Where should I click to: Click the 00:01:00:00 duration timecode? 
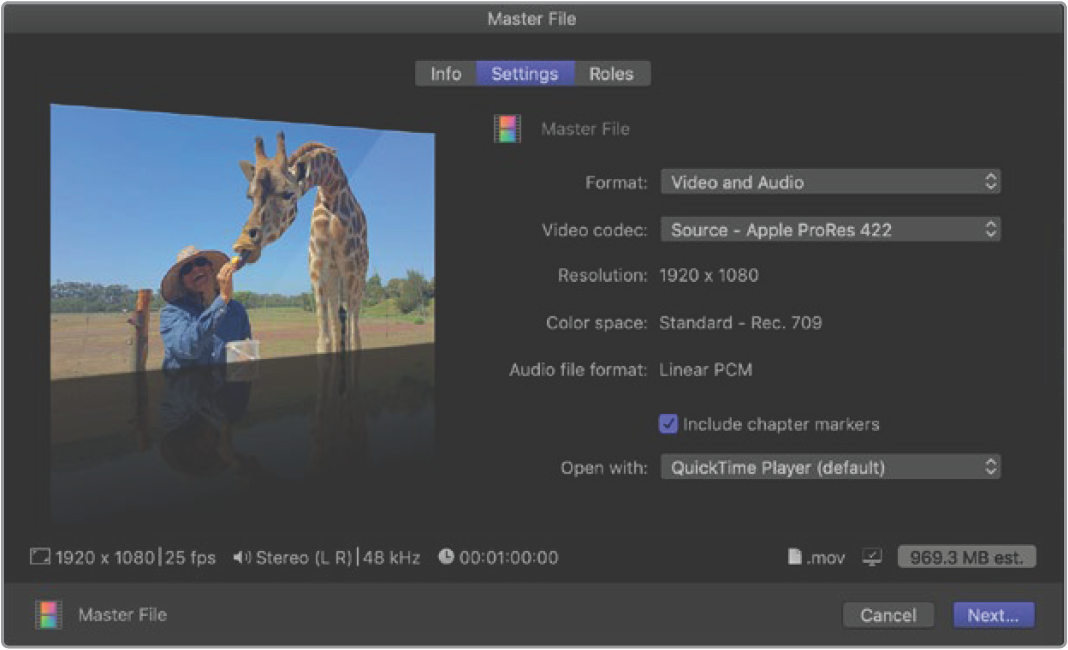pyautogui.click(x=508, y=558)
